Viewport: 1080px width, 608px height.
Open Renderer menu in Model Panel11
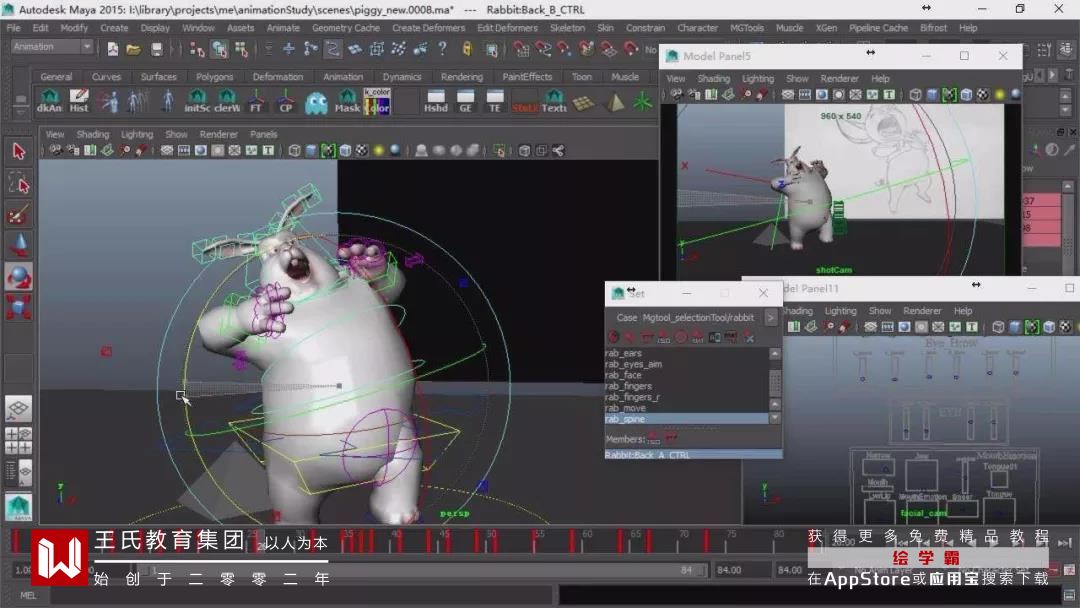[922, 311]
